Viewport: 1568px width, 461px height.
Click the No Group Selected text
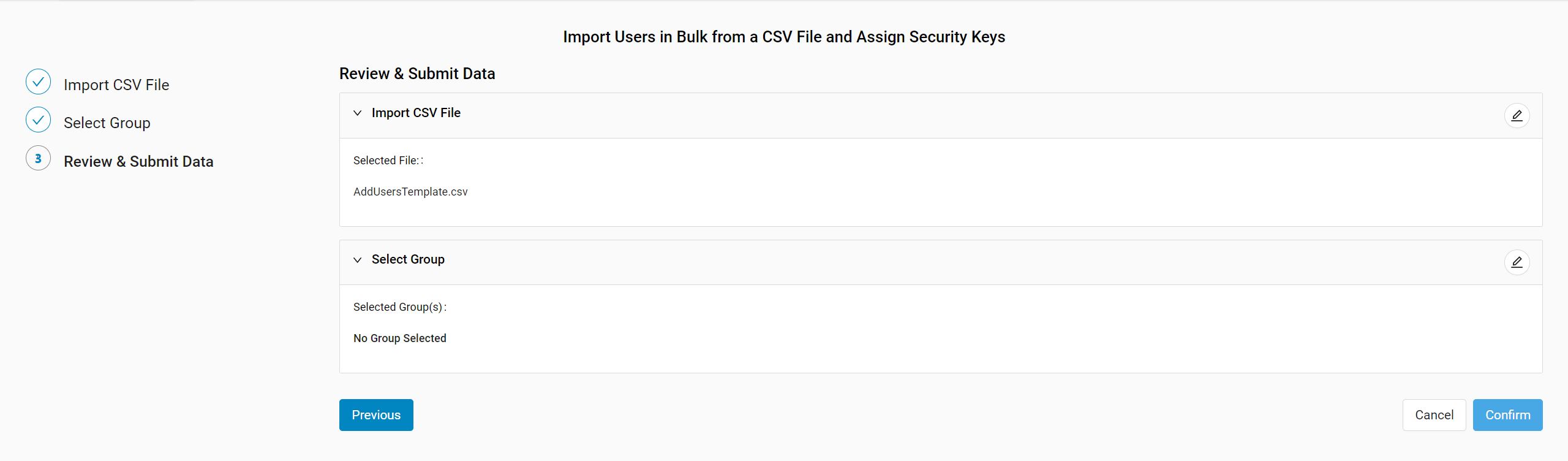[x=400, y=338]
